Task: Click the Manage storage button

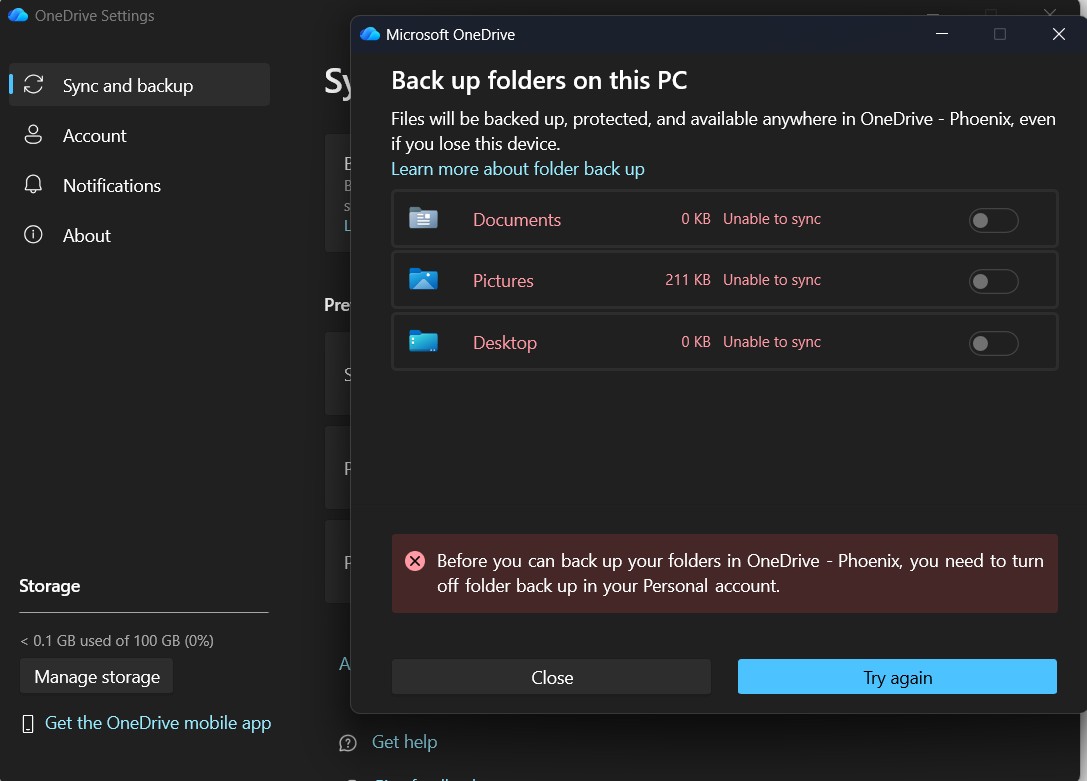Action: point(96,676)
